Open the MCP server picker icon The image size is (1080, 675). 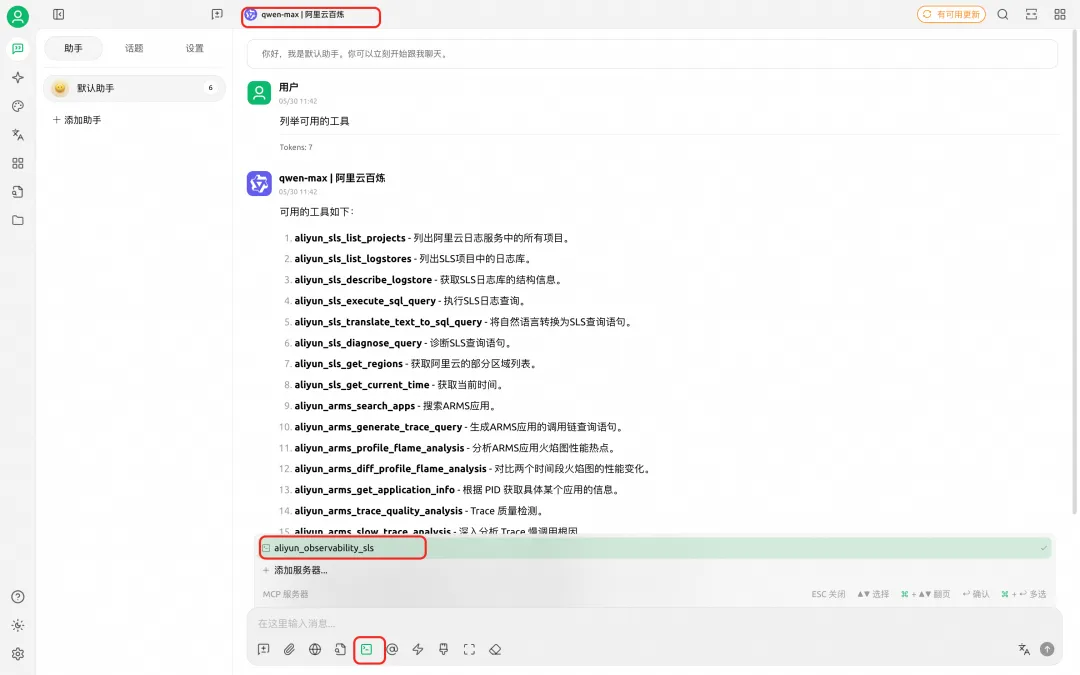point(368,649)
